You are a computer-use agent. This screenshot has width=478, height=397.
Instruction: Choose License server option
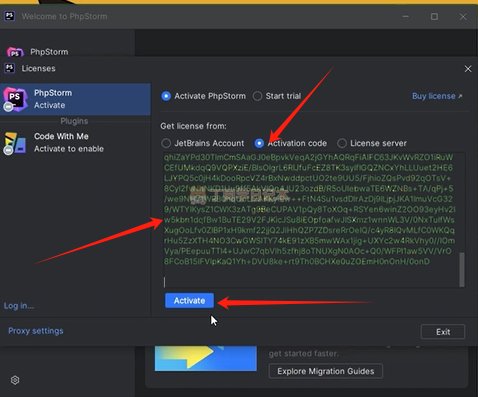pyautogui.click(x=342, y=143)
